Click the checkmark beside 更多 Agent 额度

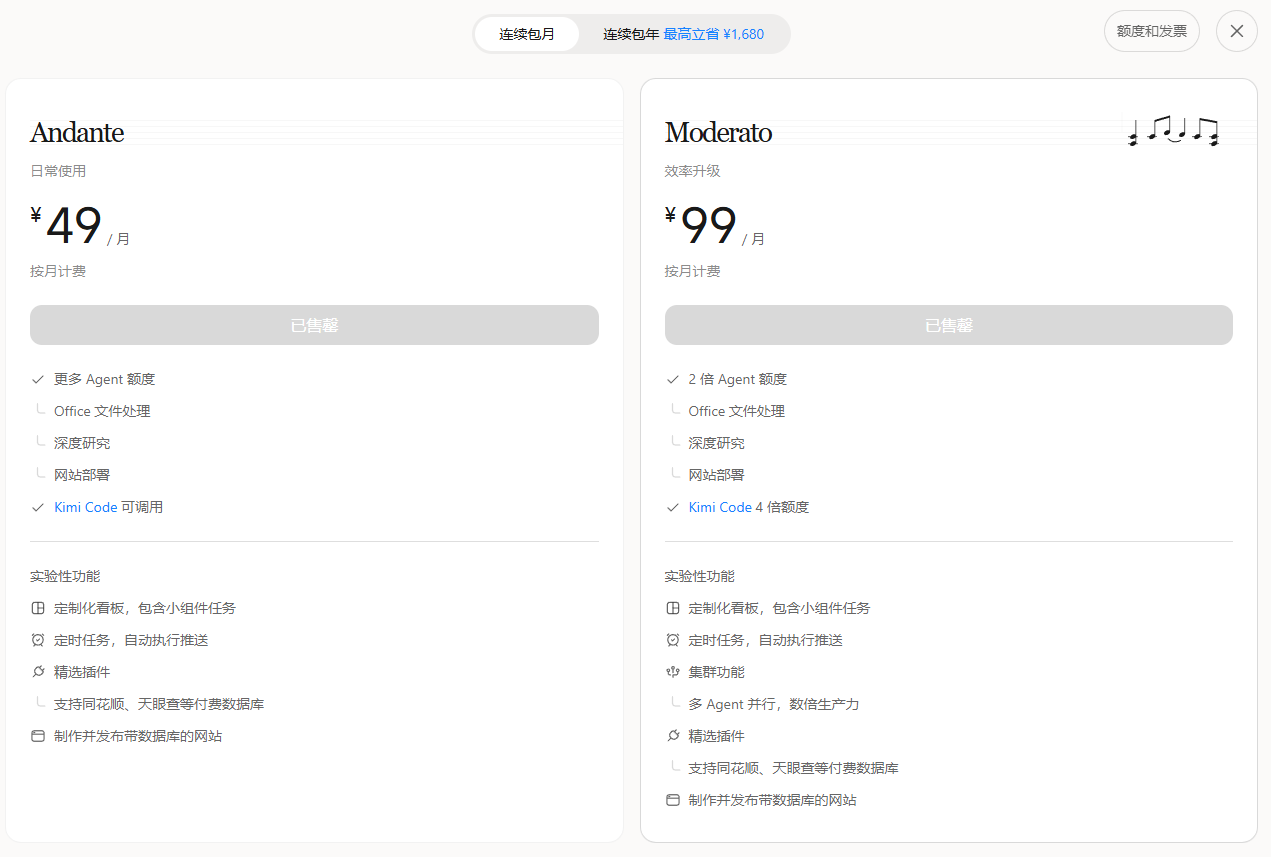(38, 379)
